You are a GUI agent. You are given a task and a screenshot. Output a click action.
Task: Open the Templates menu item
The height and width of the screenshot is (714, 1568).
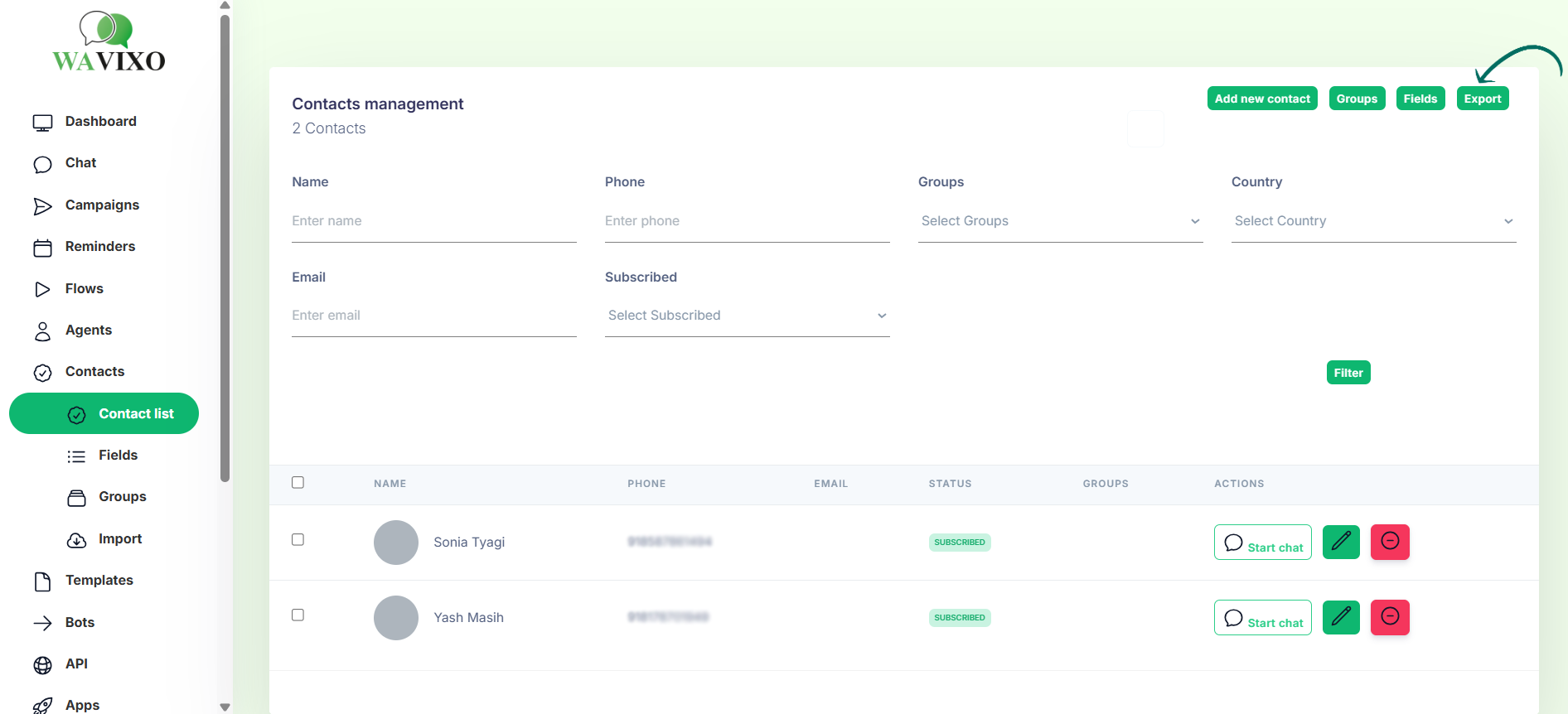click(x=99, y=581)
